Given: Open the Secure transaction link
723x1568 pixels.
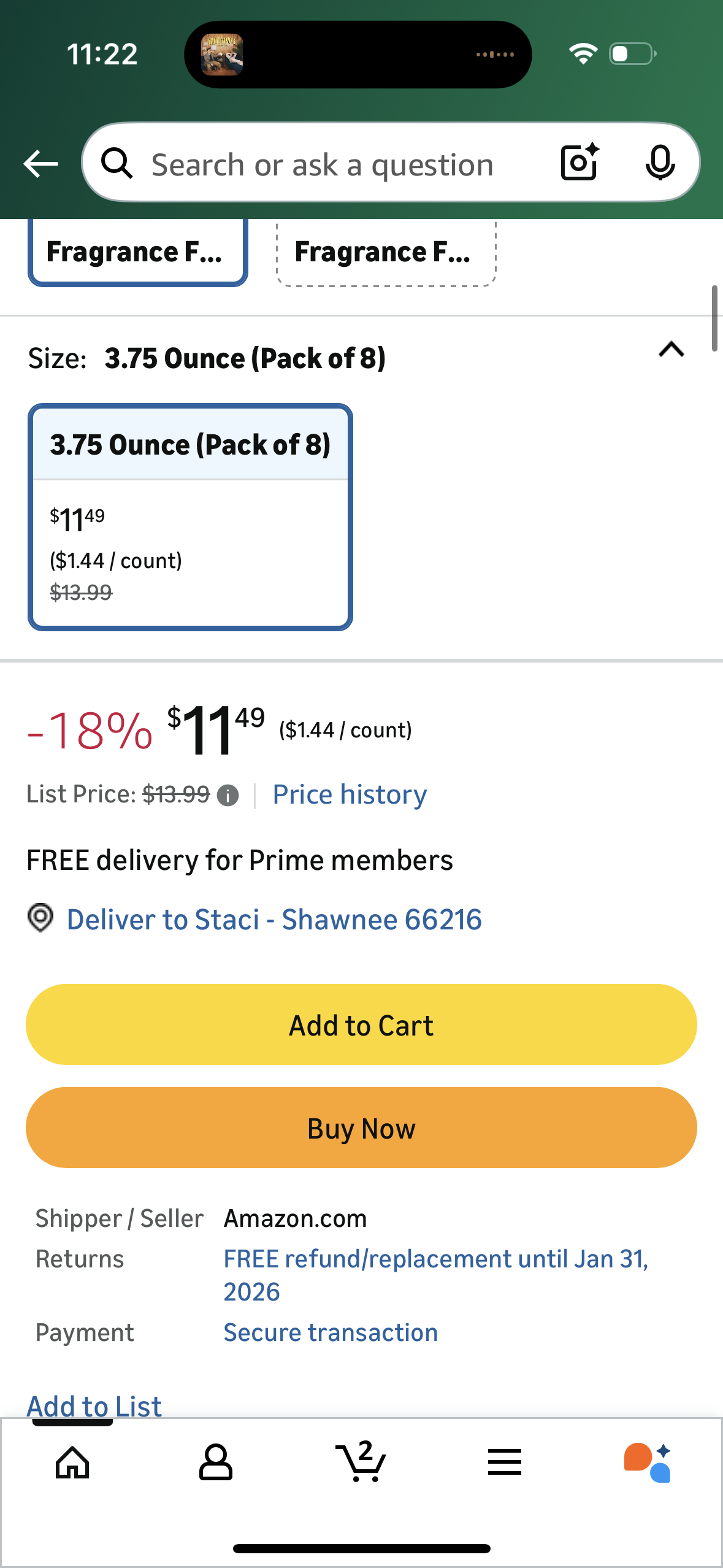Looking at the screenshot, I should 331,1332.
